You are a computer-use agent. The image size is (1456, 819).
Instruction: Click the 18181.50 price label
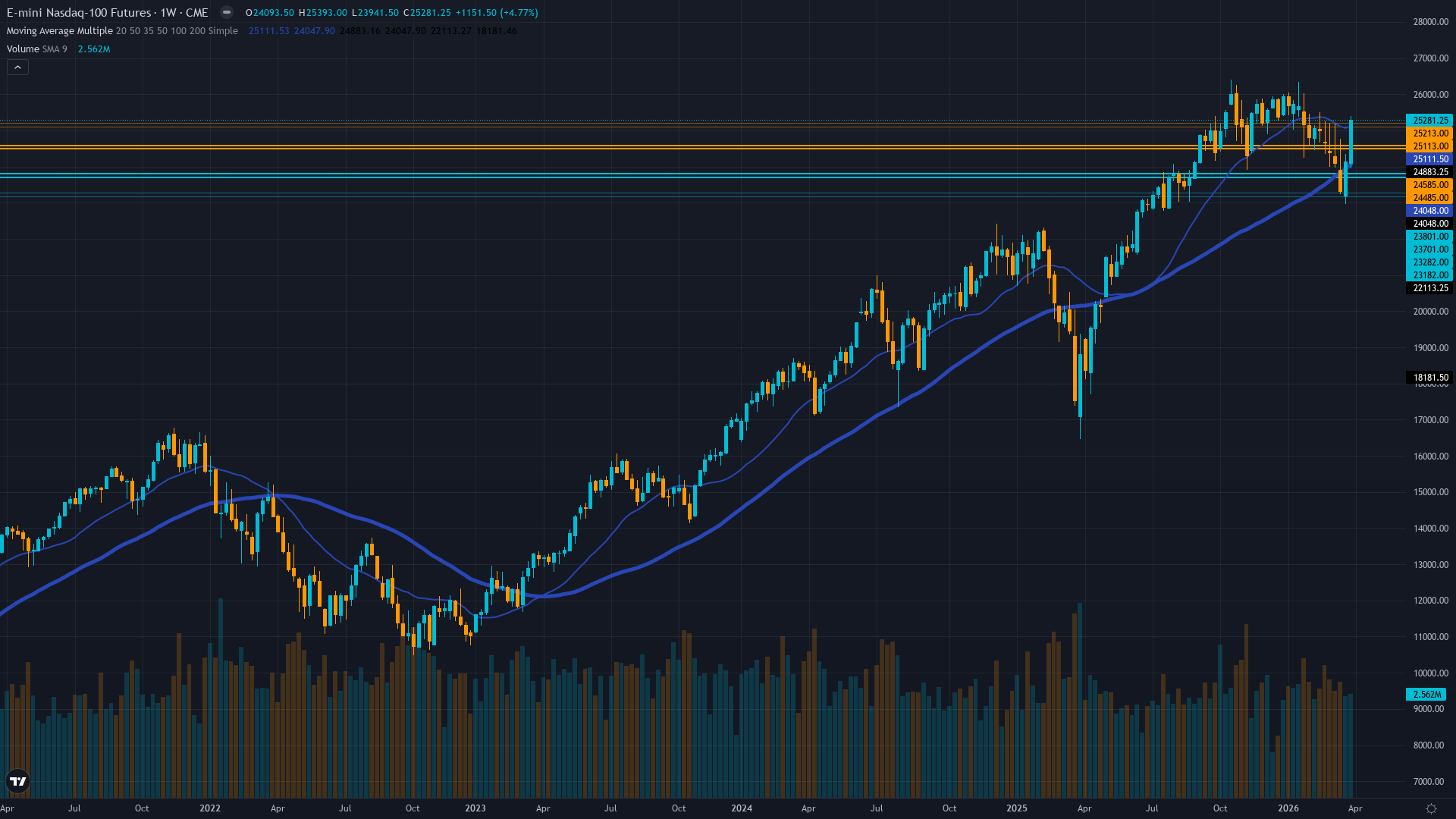click(x=1429, y=378)
